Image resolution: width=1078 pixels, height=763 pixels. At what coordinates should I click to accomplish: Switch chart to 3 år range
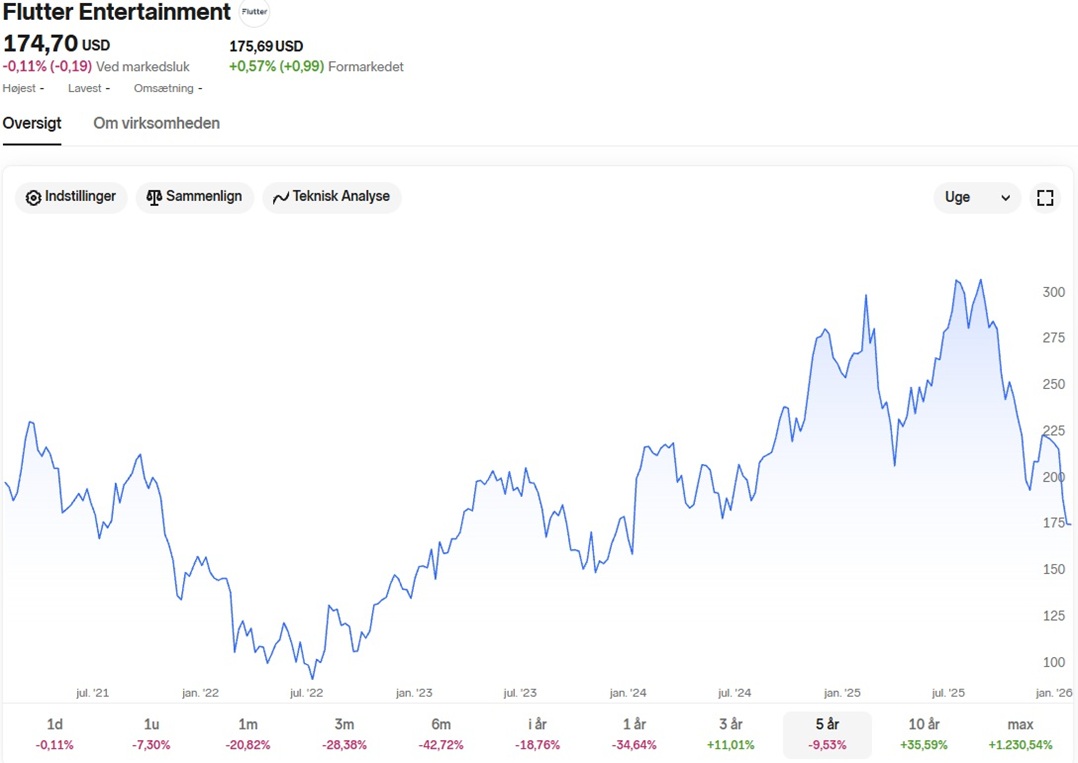pos(730,734)
